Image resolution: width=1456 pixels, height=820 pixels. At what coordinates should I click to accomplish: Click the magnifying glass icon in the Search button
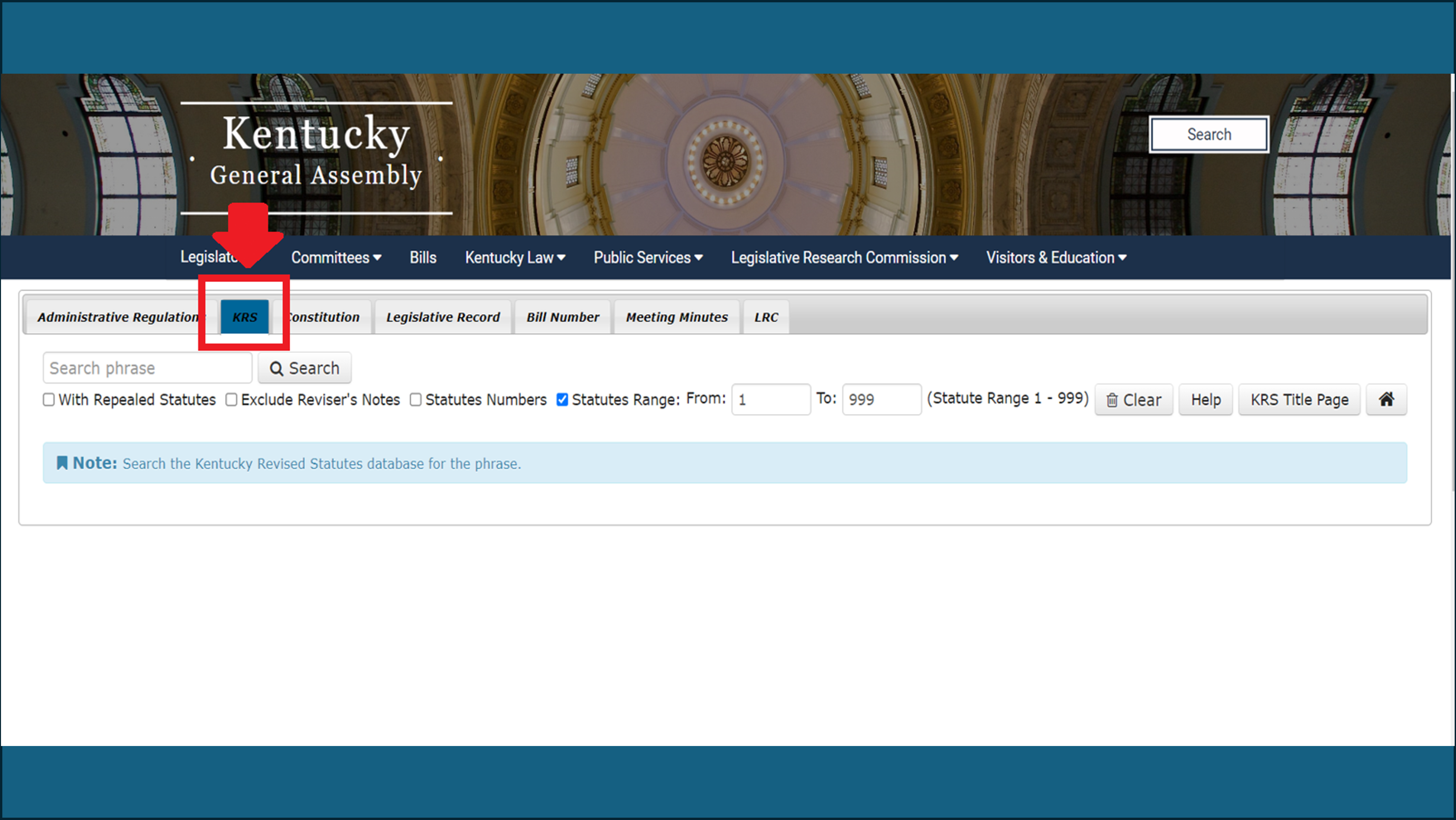[278, 368]
